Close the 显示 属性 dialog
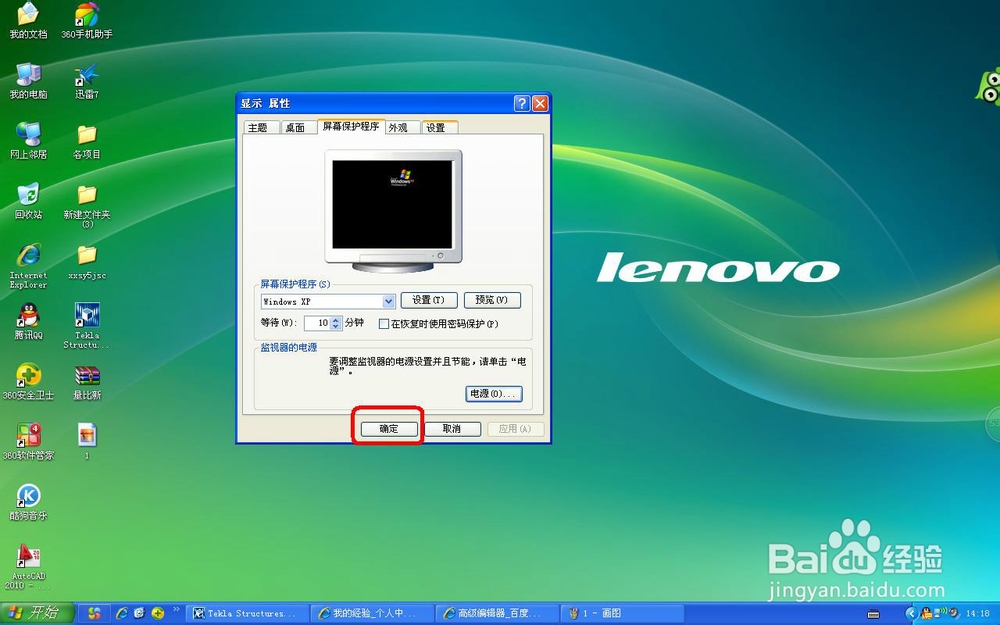The width and height of the screenshot is (1000, 625). click(x=540, y=103)
